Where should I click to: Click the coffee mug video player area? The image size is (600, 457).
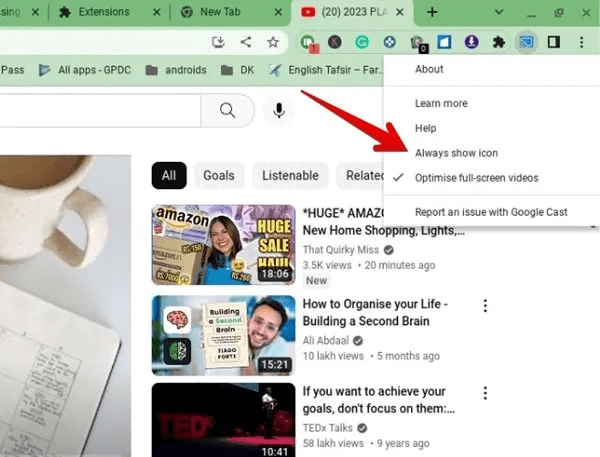point(65,305)
